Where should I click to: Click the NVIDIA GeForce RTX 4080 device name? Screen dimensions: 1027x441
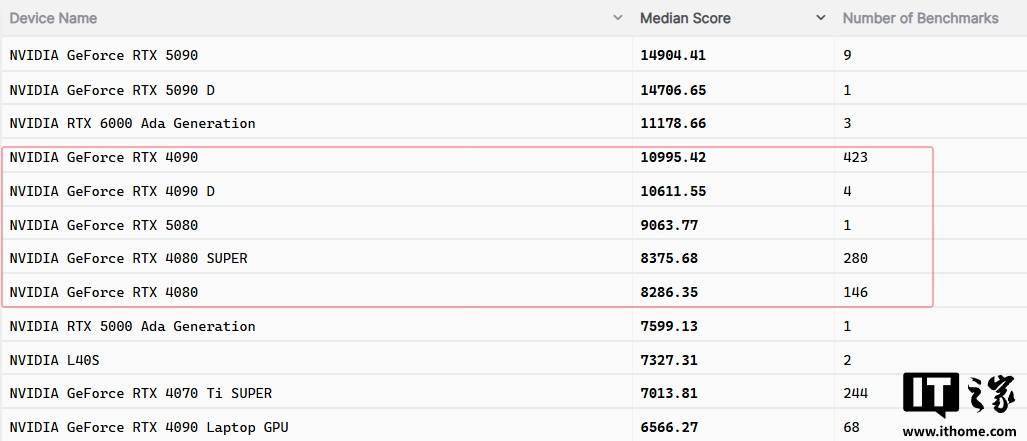[103, 292]
